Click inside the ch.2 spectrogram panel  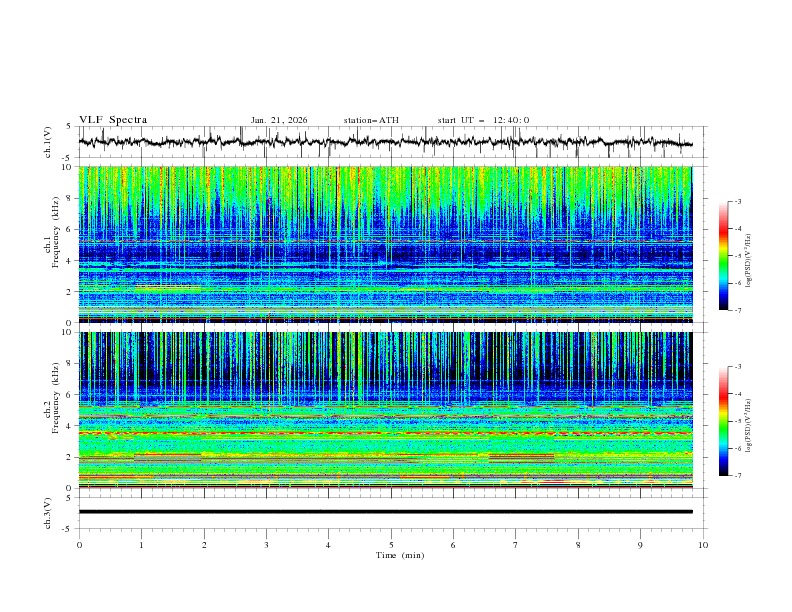click(386, 410)
